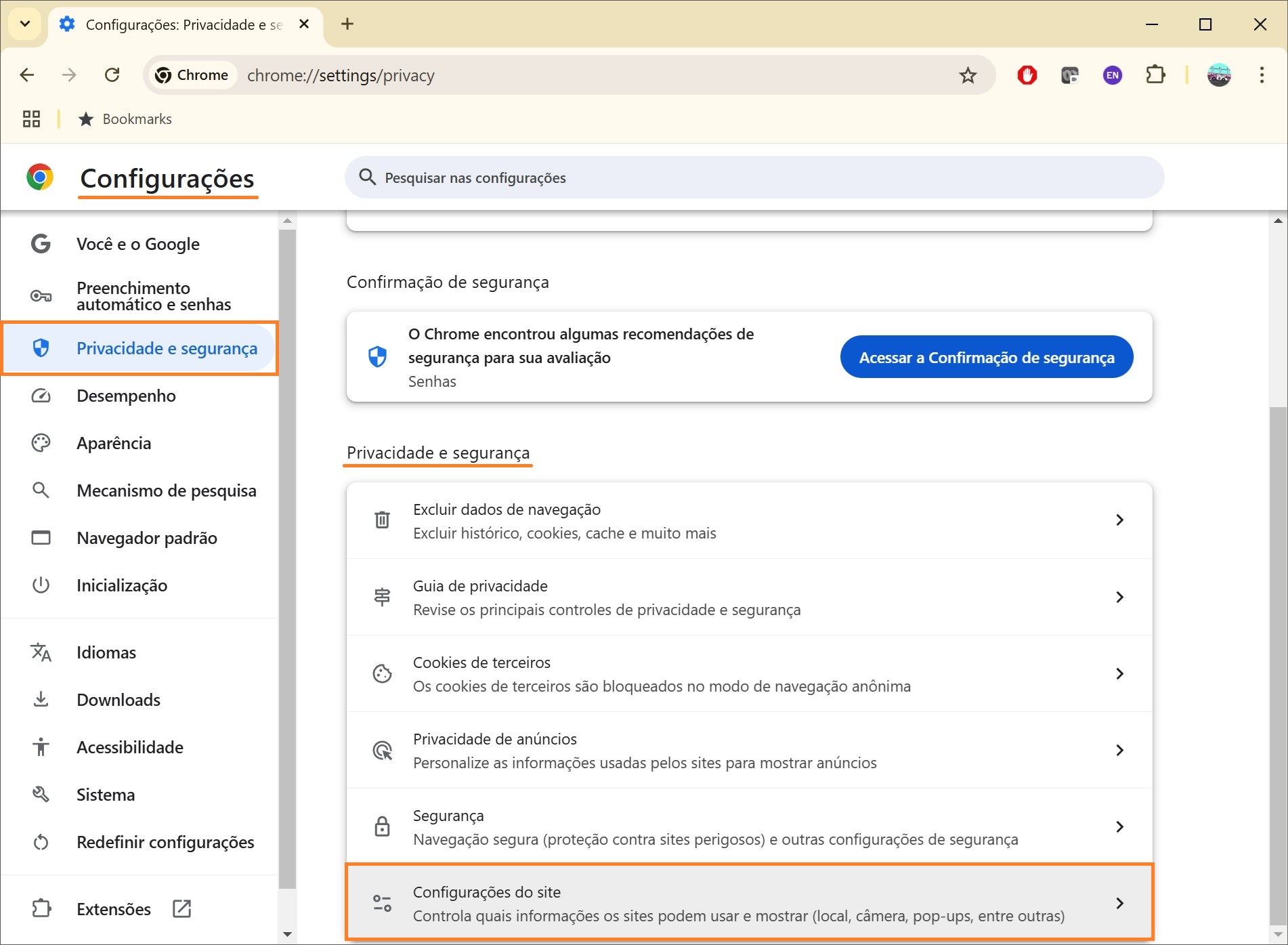Image resolution: width=1288 pixels, height=945 pixels.
Task: Open Mecanismo de pesquisa settings
Action: [x=139, y=490]
